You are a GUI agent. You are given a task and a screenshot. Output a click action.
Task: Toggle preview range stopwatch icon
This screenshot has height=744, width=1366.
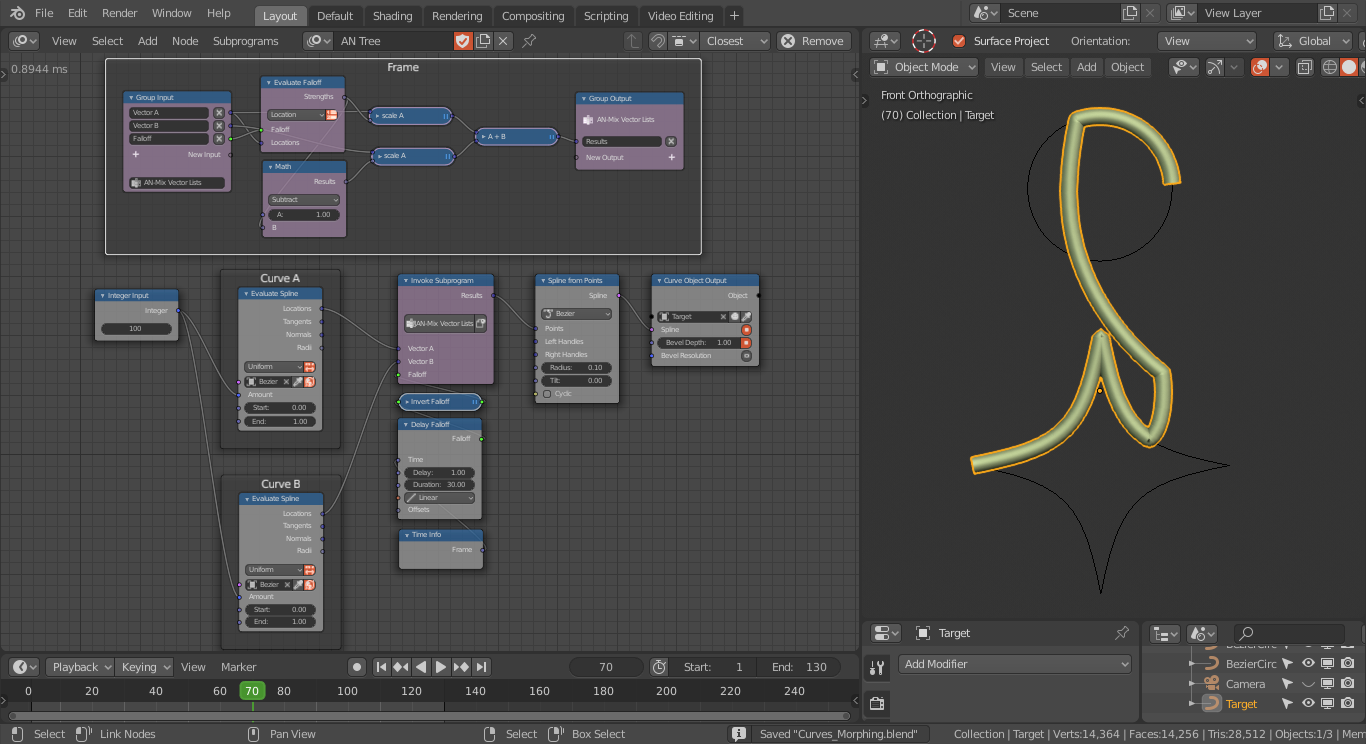point(658,667)
